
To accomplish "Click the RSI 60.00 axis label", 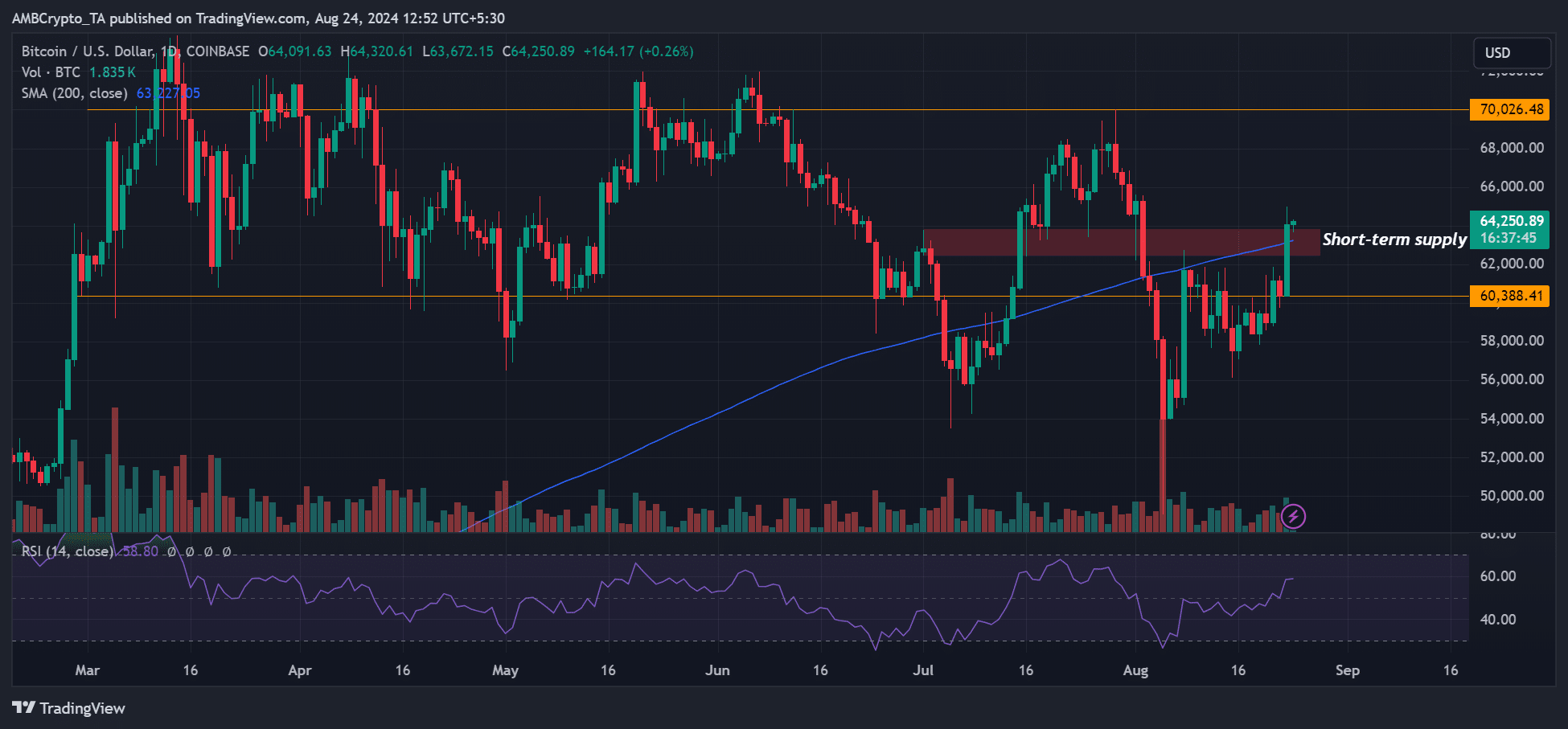I will [x=1498, y=576].
